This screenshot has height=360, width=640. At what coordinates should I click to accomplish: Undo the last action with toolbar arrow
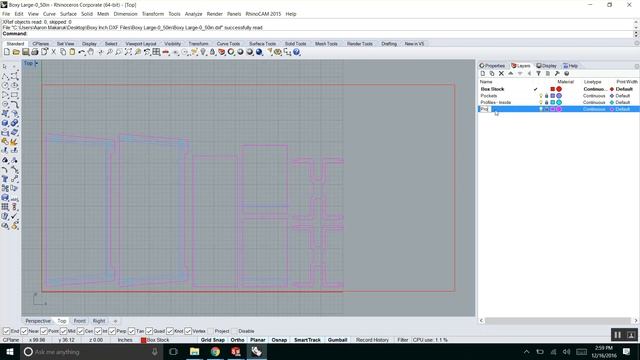pyautogui.click(x=82, y=52)
